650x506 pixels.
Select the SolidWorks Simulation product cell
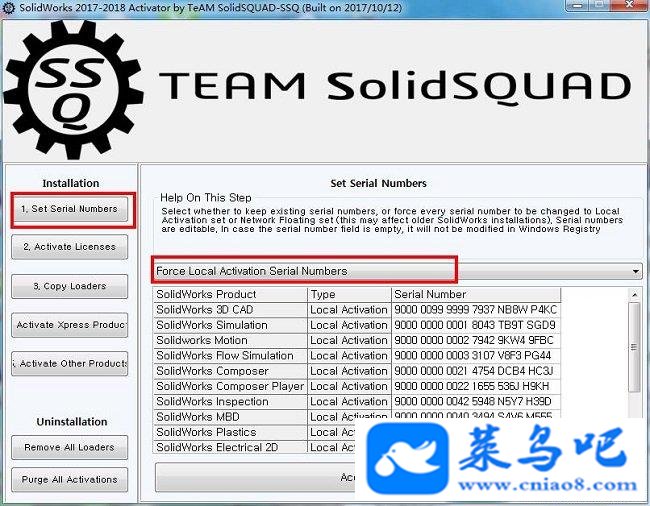(x=230, y=325)
